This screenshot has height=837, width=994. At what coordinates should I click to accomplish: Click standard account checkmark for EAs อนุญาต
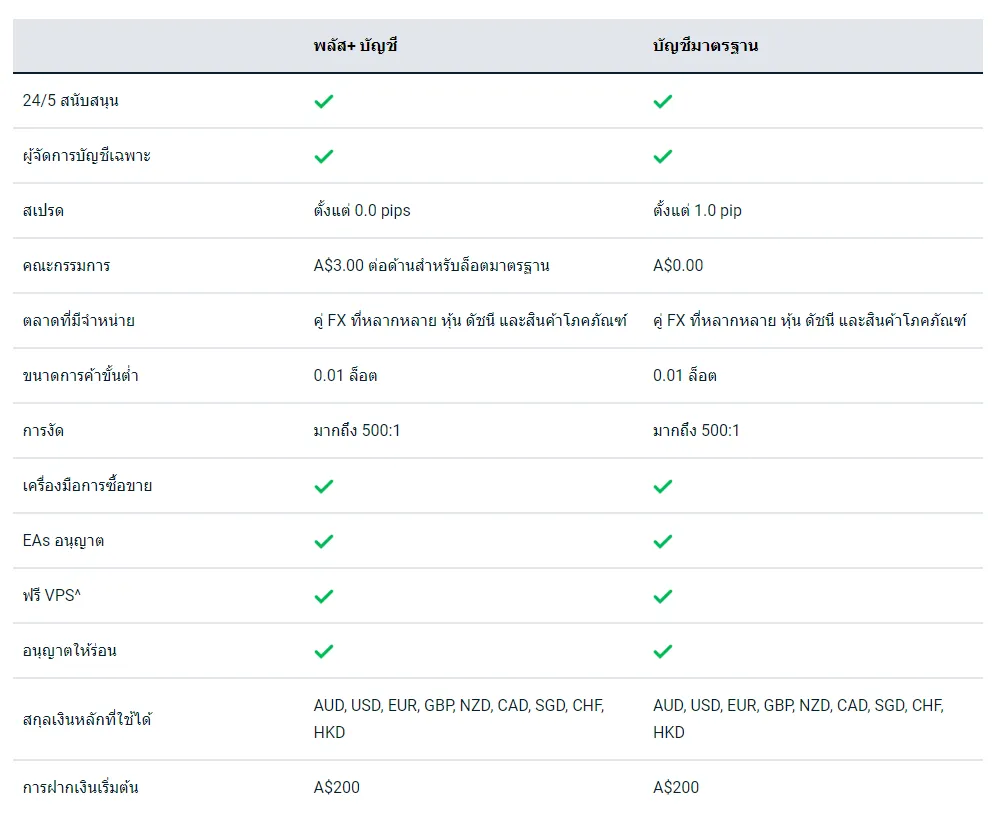[662, 542]
